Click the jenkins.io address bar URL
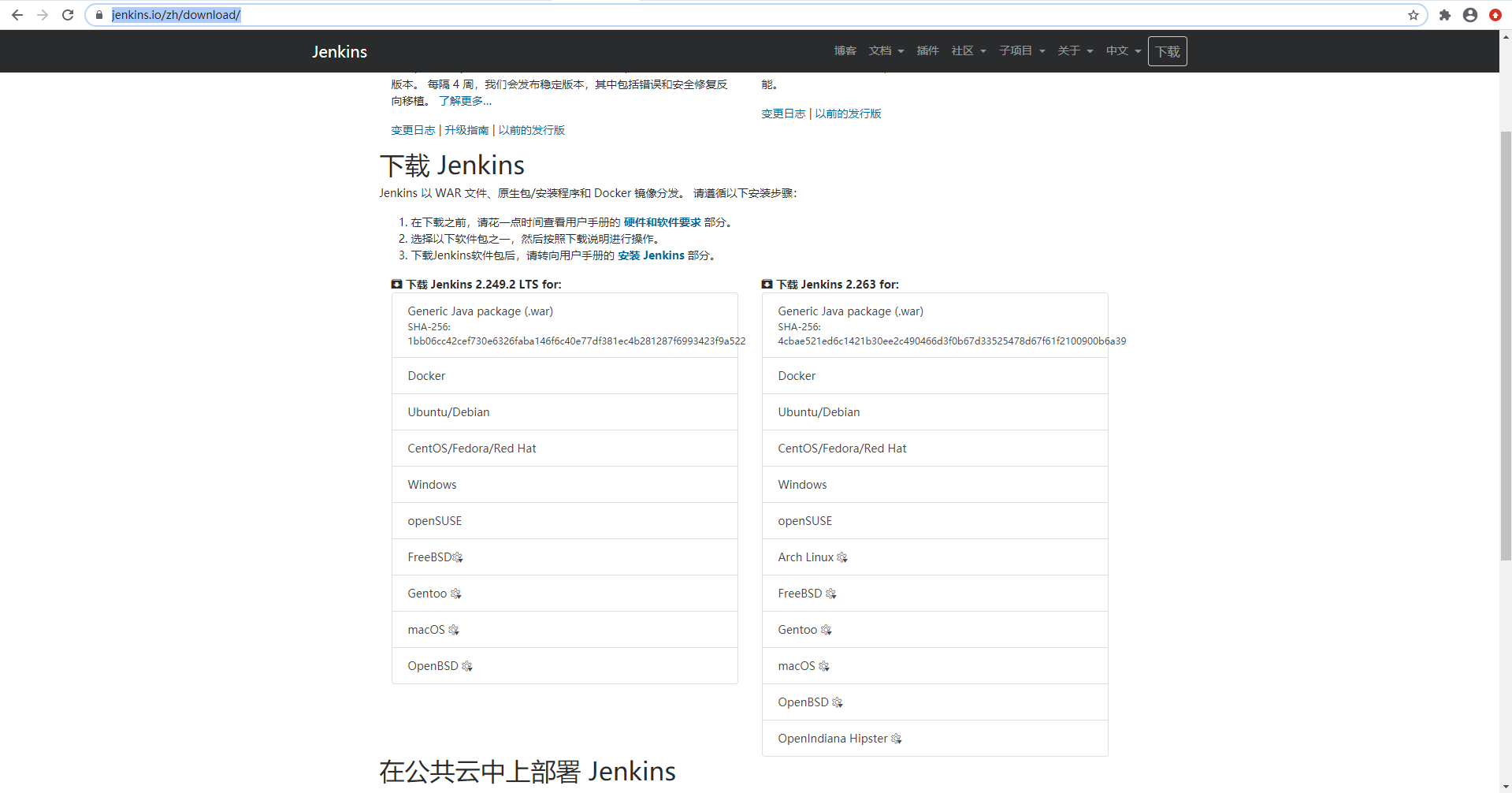Viewport: 1512px width, 793px height. coord(176,15)
